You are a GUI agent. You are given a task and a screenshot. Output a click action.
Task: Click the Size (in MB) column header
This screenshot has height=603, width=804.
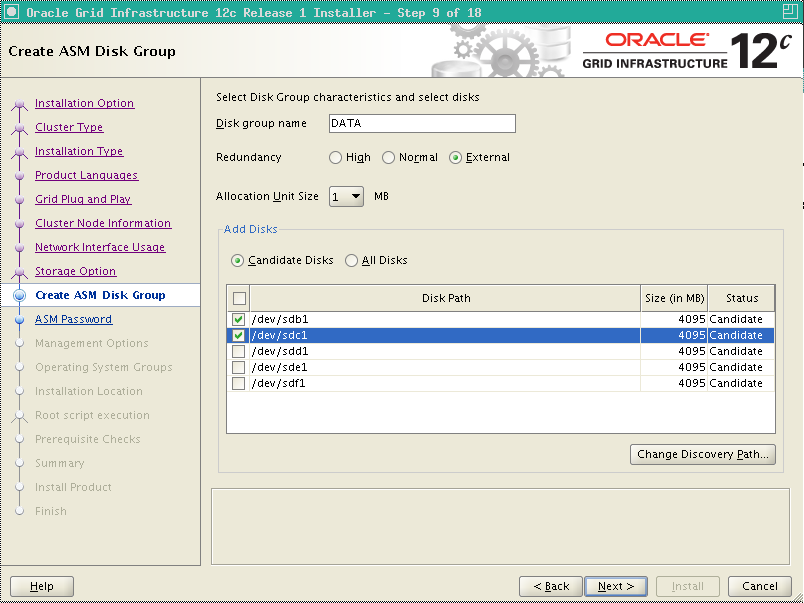click(674, 298)
